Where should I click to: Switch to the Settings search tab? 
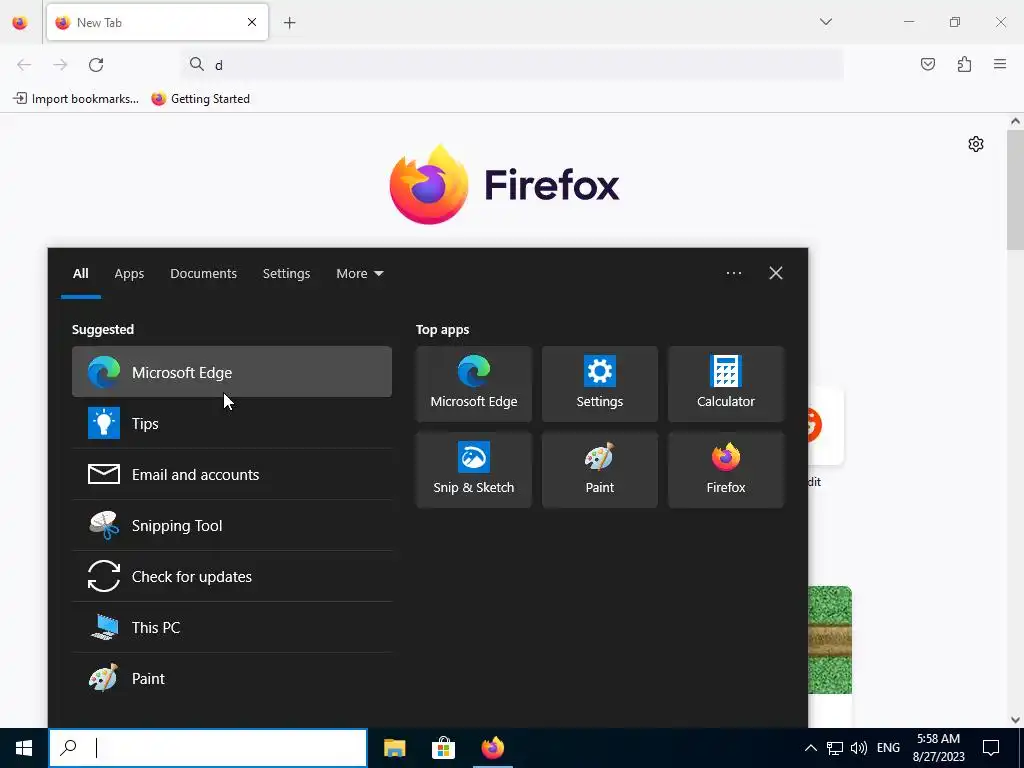click(286, 274)
